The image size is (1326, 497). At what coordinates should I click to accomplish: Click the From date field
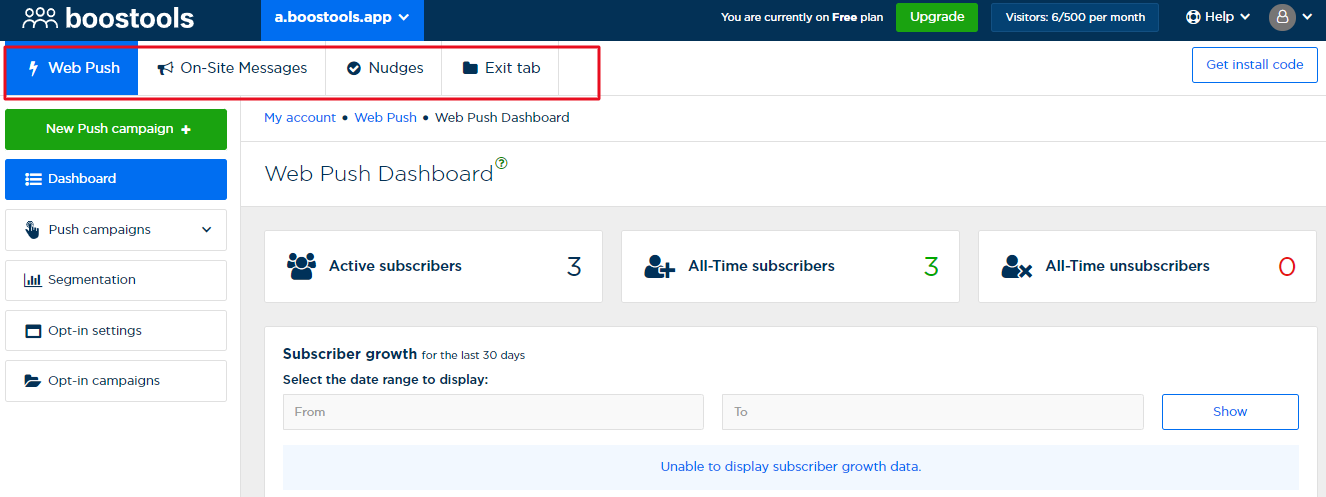493,412
